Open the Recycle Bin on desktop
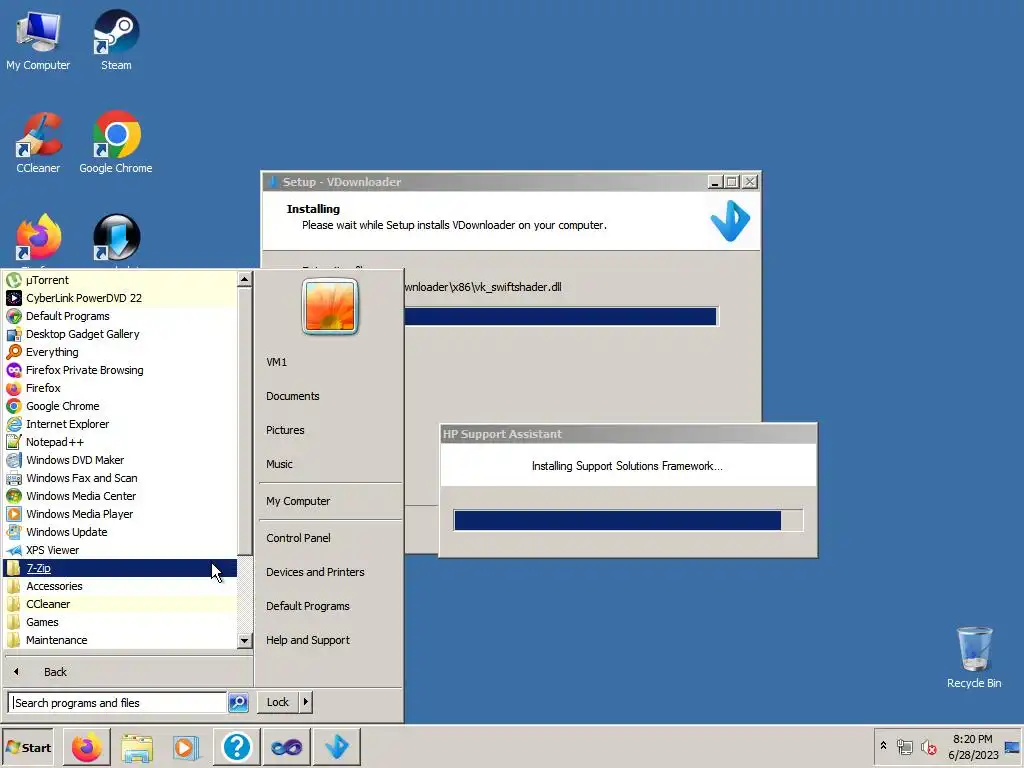The width and height of the screenshot is (1024, 768). 974,658
